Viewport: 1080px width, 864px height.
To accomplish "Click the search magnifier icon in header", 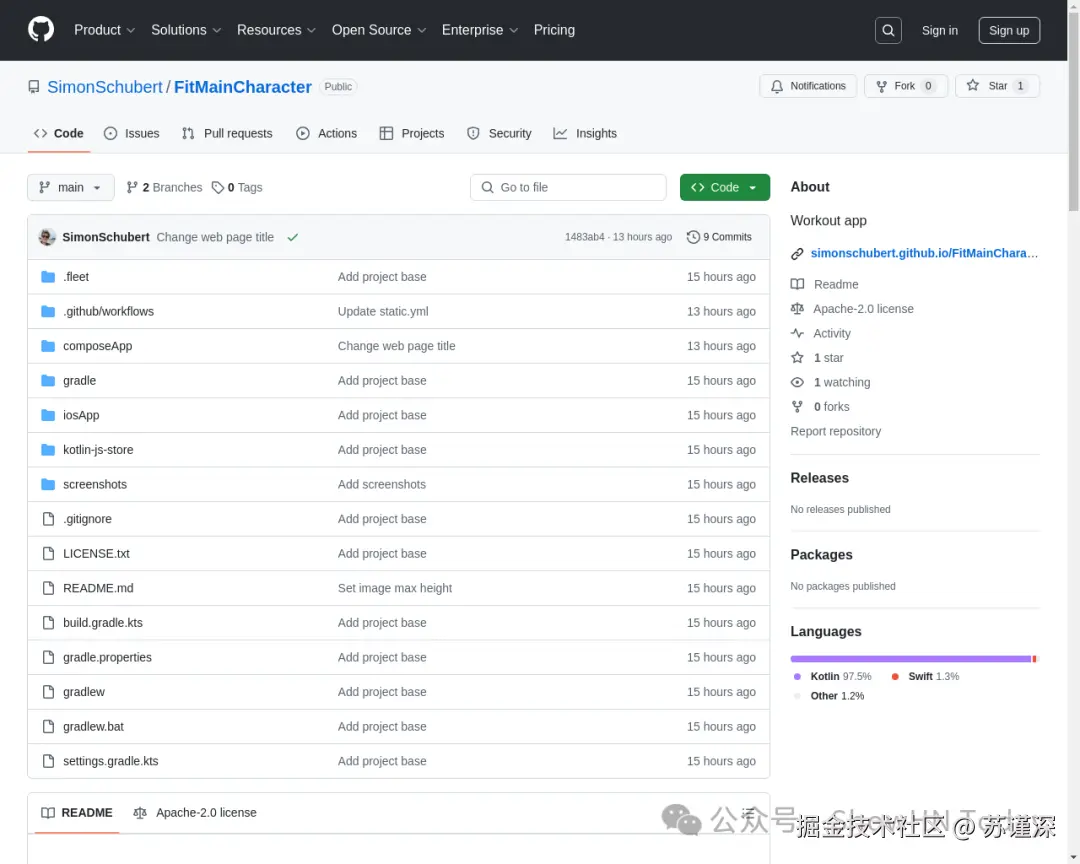I will pos(888,30).
